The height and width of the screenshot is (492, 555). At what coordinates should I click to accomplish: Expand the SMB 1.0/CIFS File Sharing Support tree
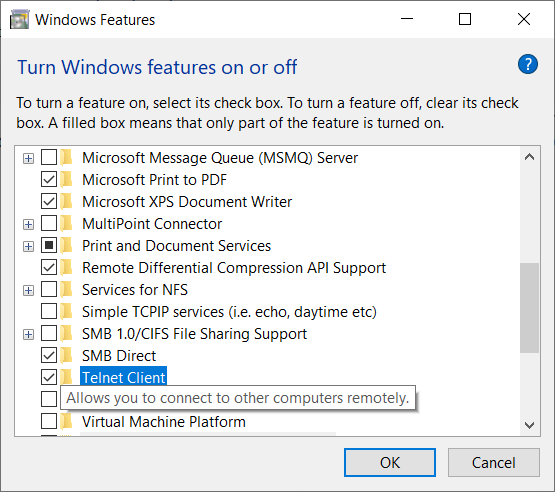(28, 334)
